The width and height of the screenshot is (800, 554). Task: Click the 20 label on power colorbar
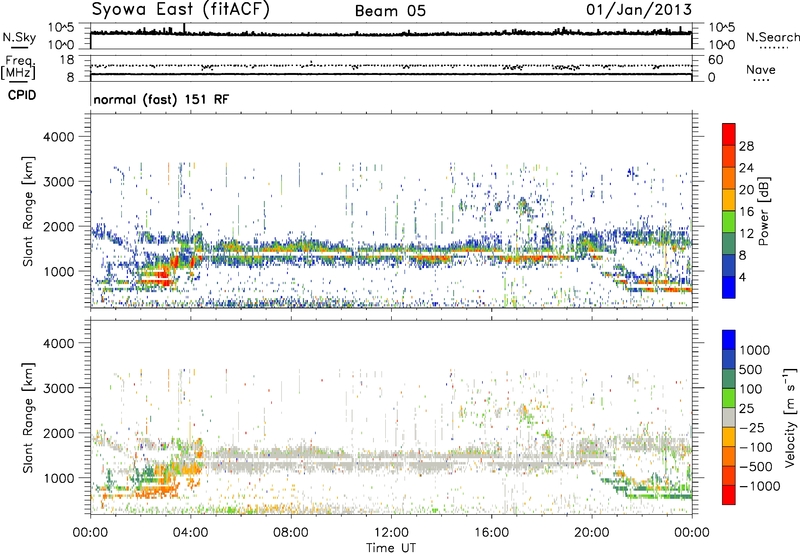click(746, 190)
